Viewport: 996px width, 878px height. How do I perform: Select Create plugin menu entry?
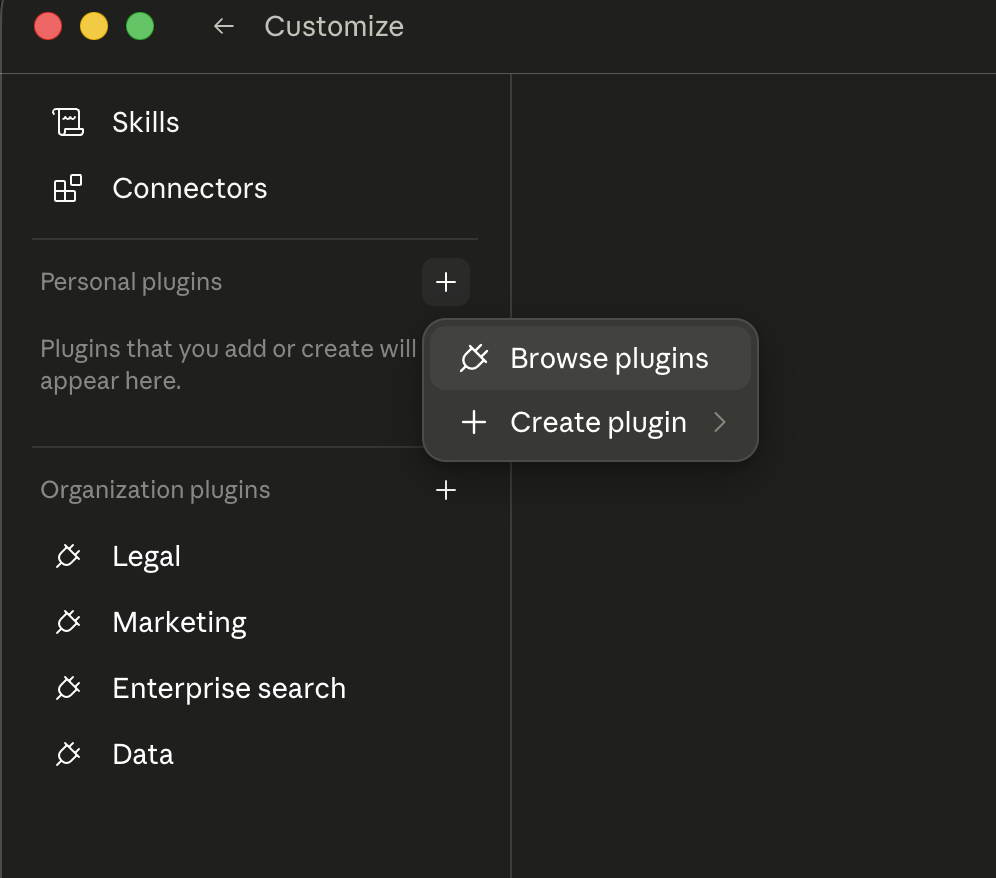point(590,422)
